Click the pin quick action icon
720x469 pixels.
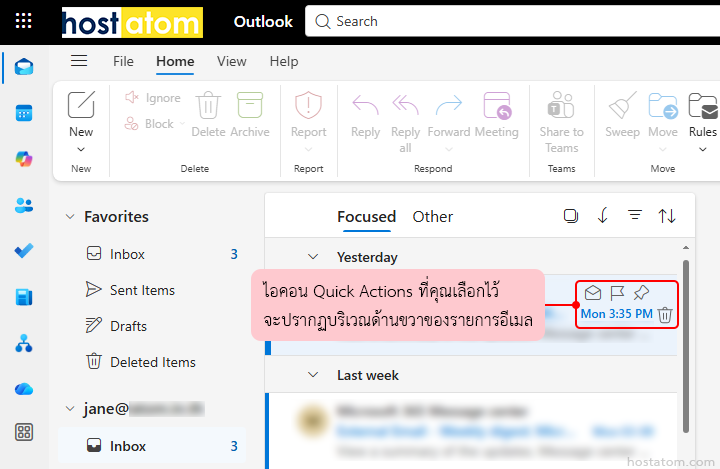pyautogui.click(x=641, y=293)
